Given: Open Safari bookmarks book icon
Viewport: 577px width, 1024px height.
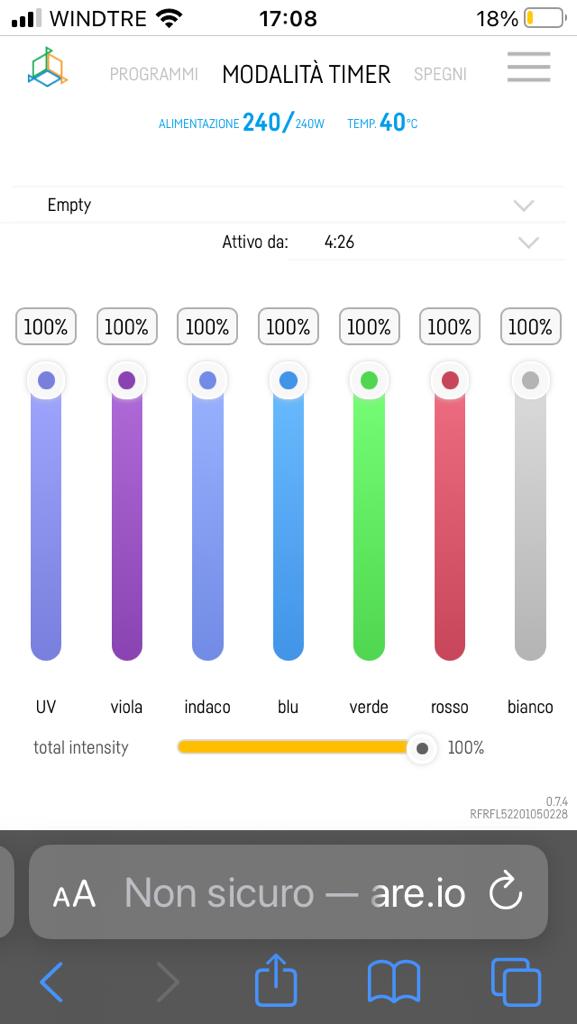Looking at the screenshot, I should (x=394, y=981).
